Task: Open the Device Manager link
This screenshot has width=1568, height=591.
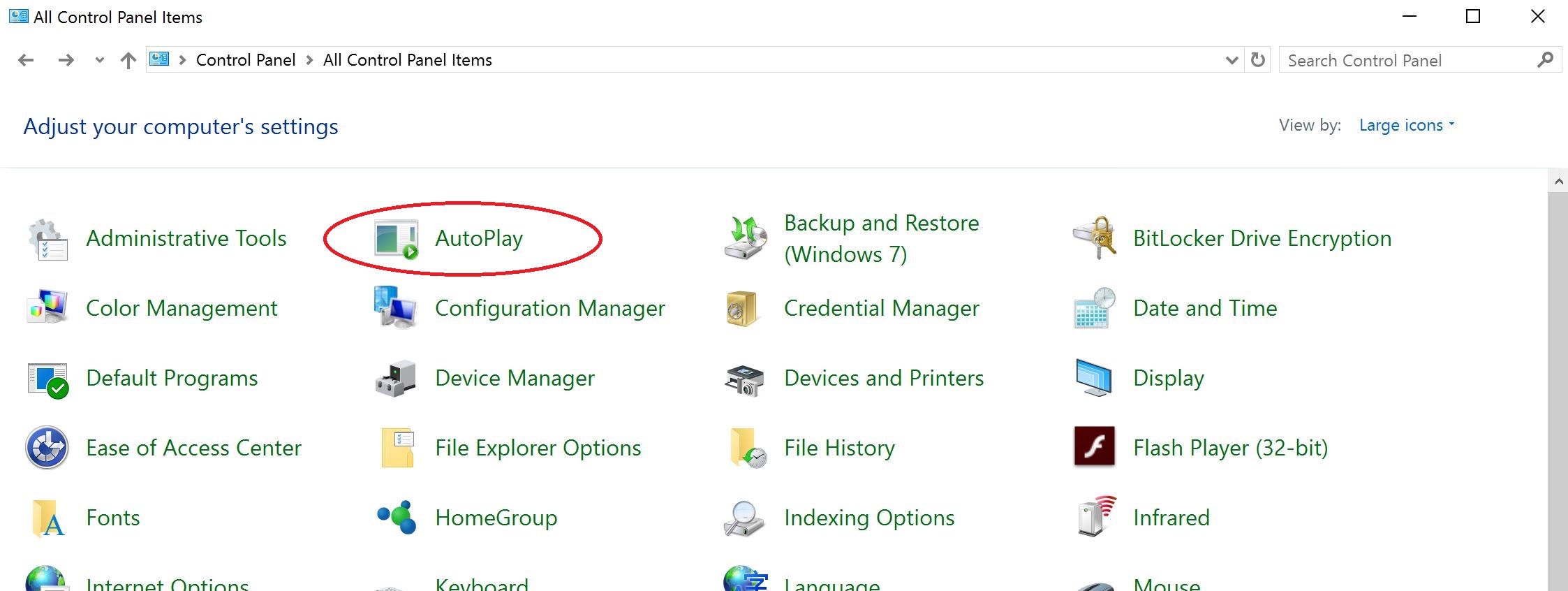Action: 515,378
